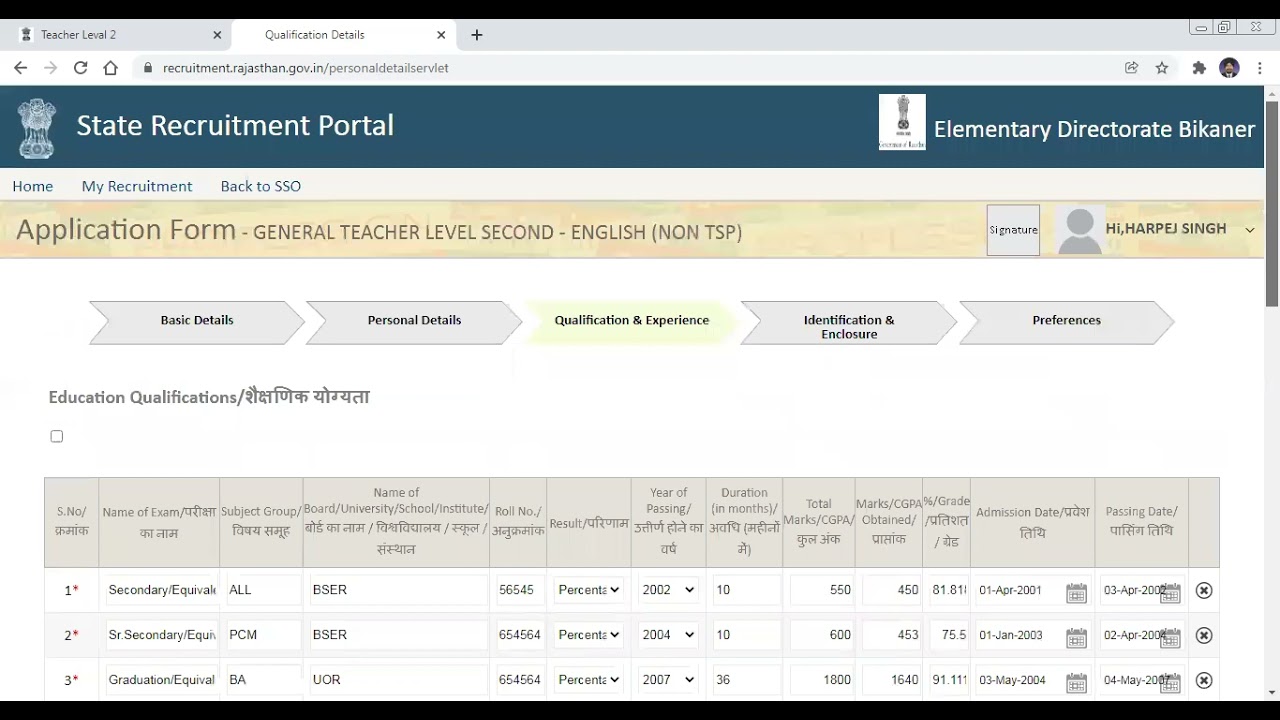The width and height of the screenshot is (1280, 720).
Task: Open calendar for Graduation admission date
Action: (x=1076, y=683)
